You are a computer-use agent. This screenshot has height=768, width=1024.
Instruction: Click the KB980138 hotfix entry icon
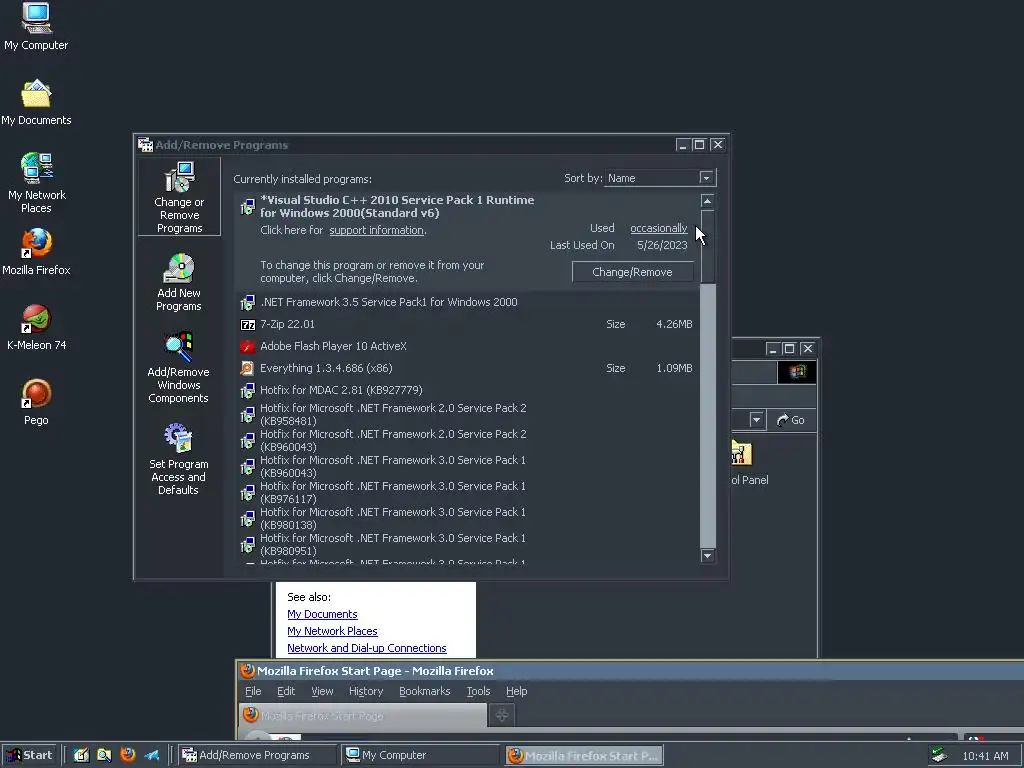[248, 519]
